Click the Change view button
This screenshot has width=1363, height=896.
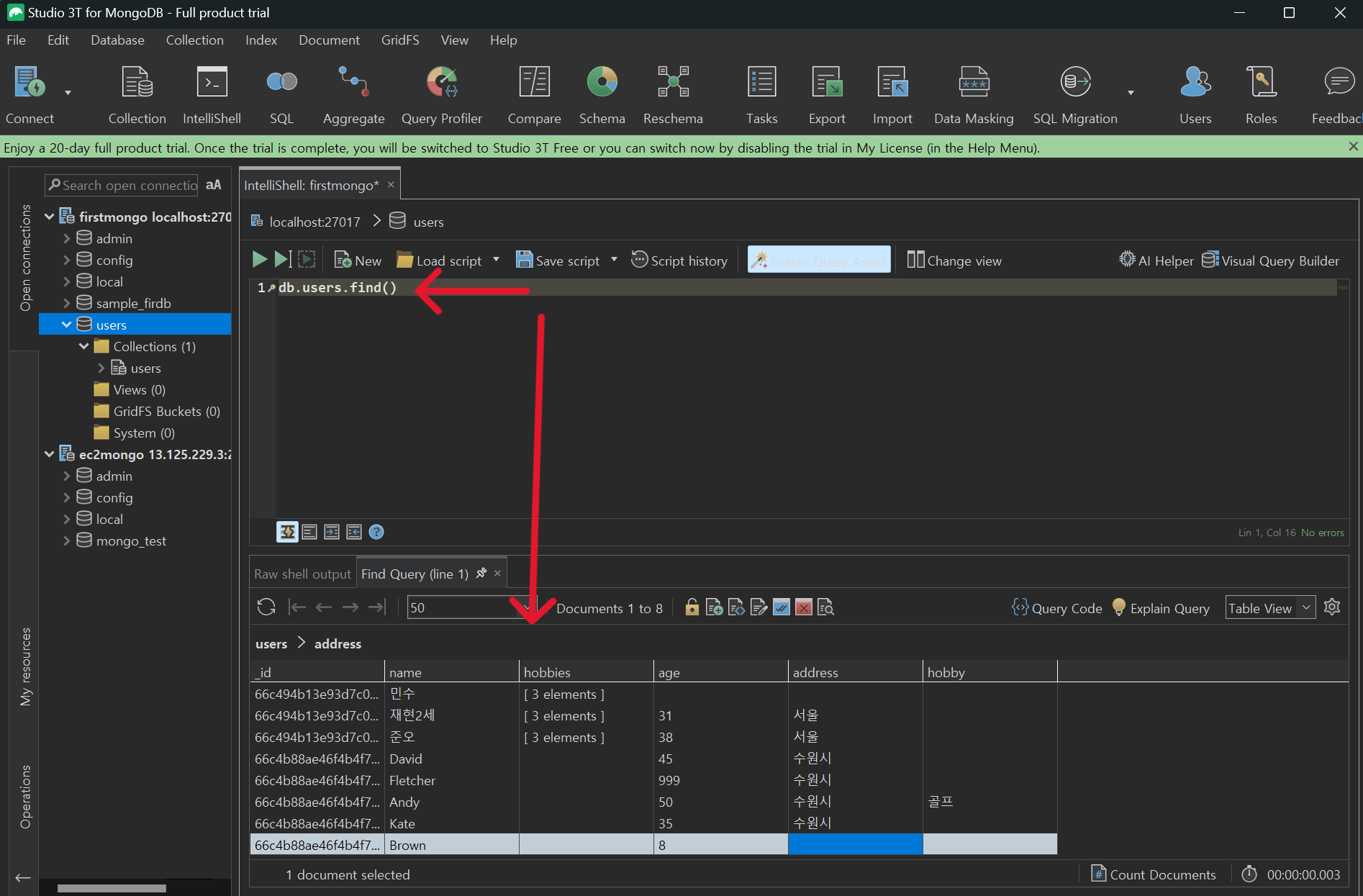click(954, 260)
